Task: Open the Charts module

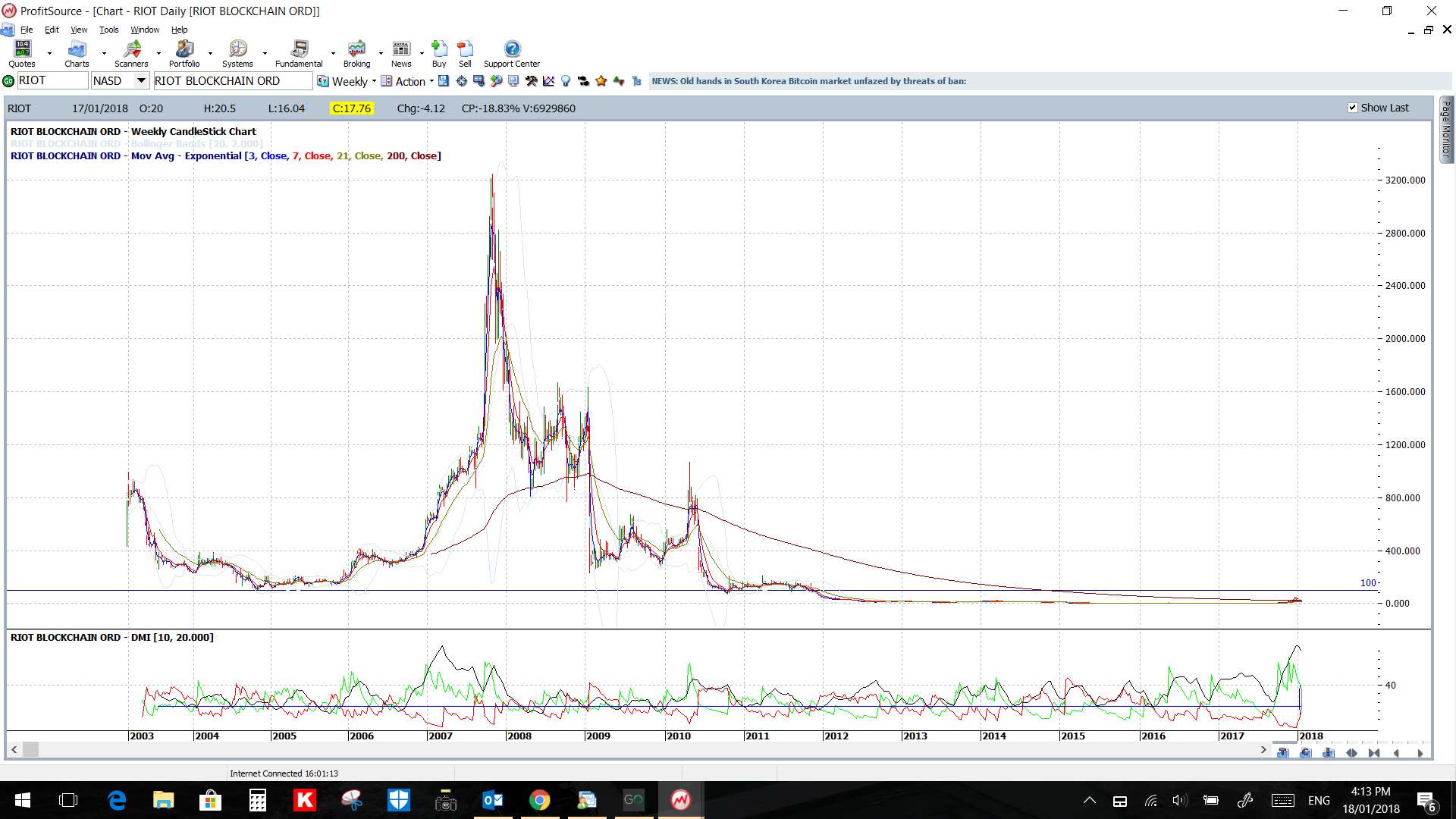Action: [x=77, y=54]
